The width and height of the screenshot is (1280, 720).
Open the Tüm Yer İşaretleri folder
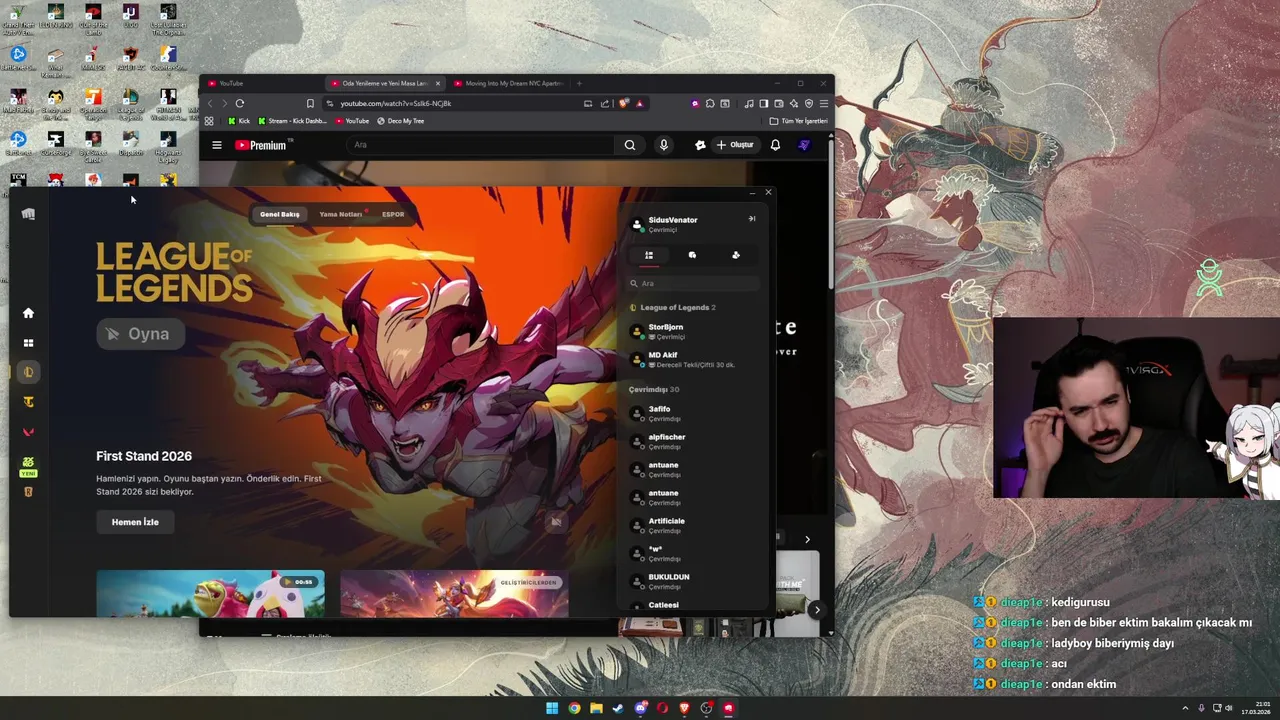(799, 121)
